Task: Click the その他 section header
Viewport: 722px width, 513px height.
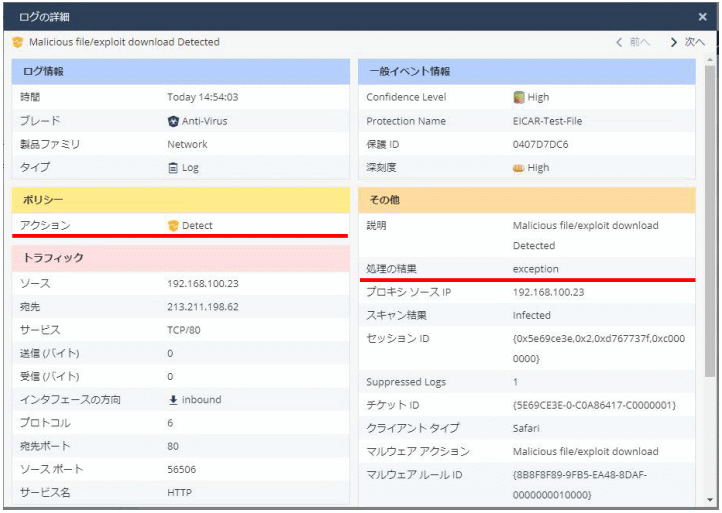Action: [526, 200]
